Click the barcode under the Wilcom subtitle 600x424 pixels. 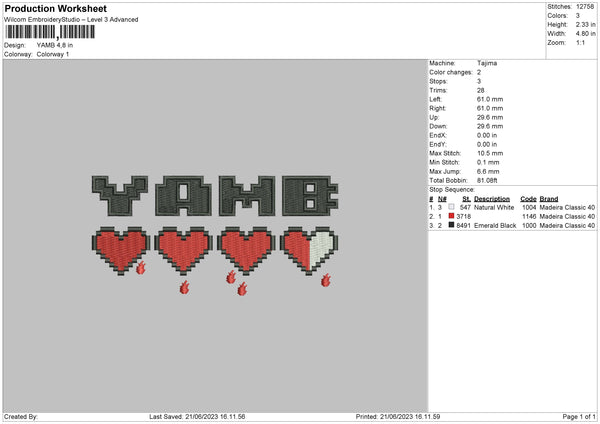tap(50, 32)
